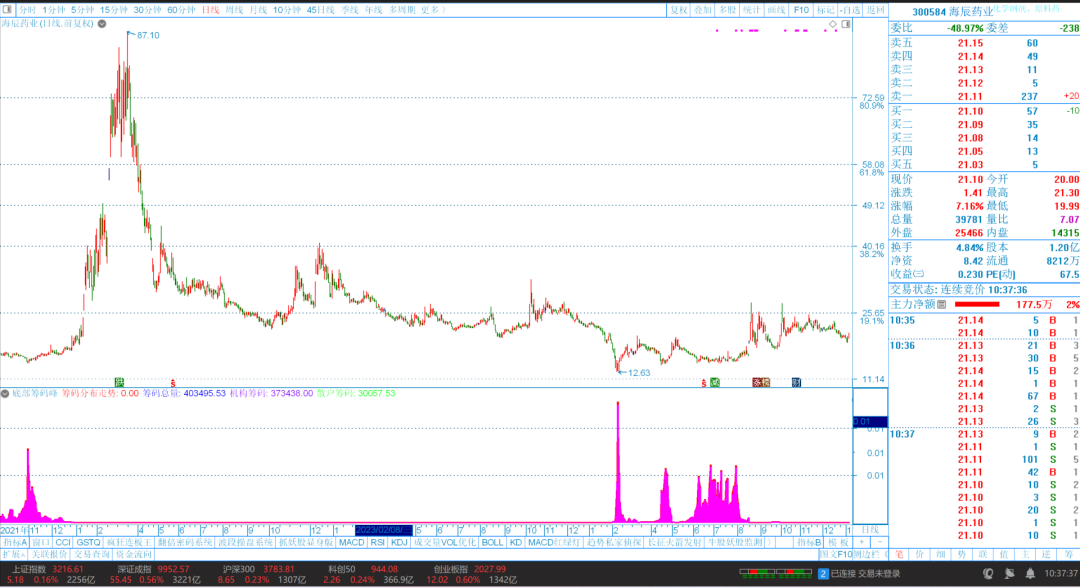
Task: Click the 标记 mark button
Action: [x=825, y=10]
